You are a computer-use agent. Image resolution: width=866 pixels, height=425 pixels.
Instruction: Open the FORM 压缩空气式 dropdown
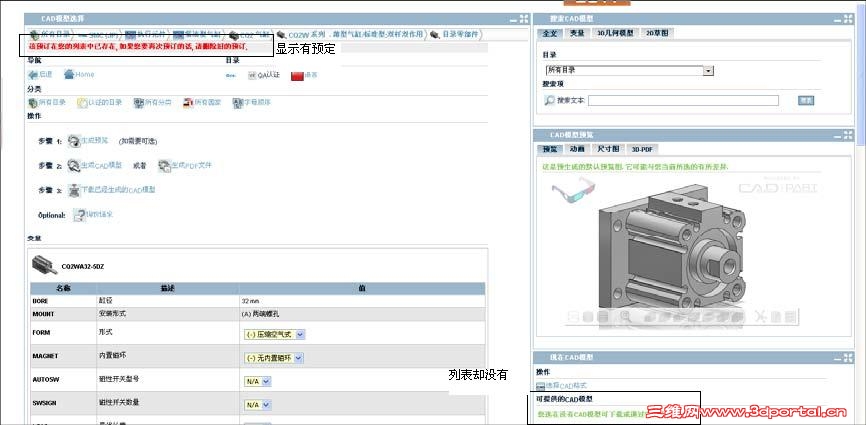[274, 334]
